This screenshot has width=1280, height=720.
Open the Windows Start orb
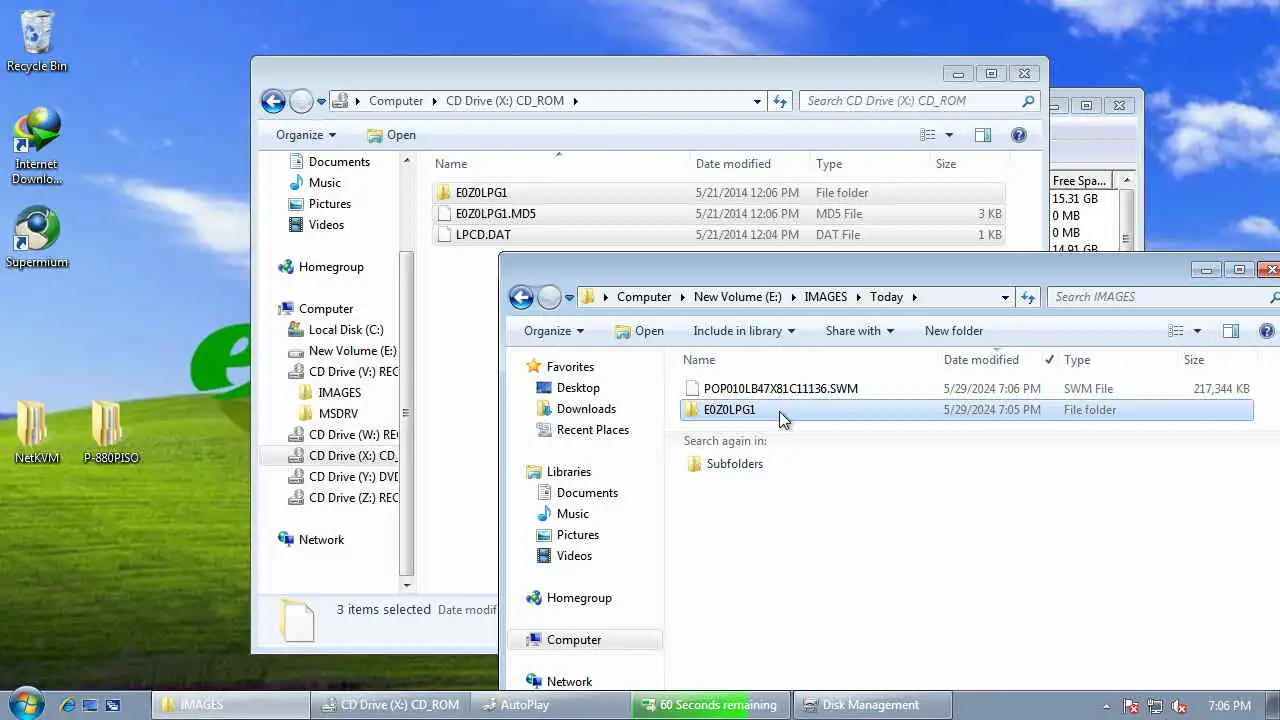coord(25,704)
